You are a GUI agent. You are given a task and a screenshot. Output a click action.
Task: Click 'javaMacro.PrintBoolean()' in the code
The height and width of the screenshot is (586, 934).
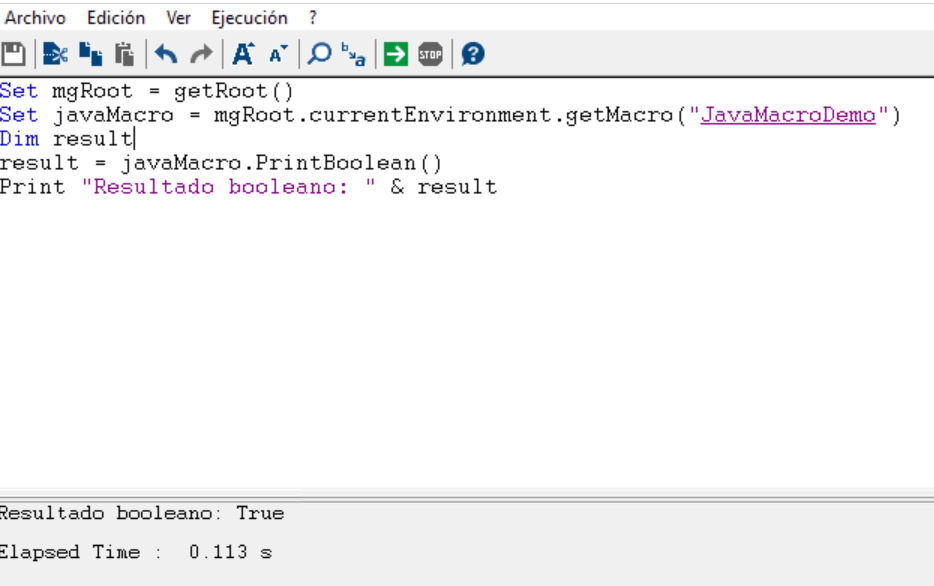282,163
